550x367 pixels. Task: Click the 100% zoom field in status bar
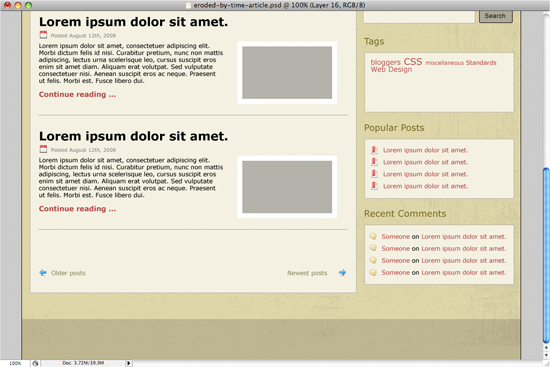[x=15, y=363]
